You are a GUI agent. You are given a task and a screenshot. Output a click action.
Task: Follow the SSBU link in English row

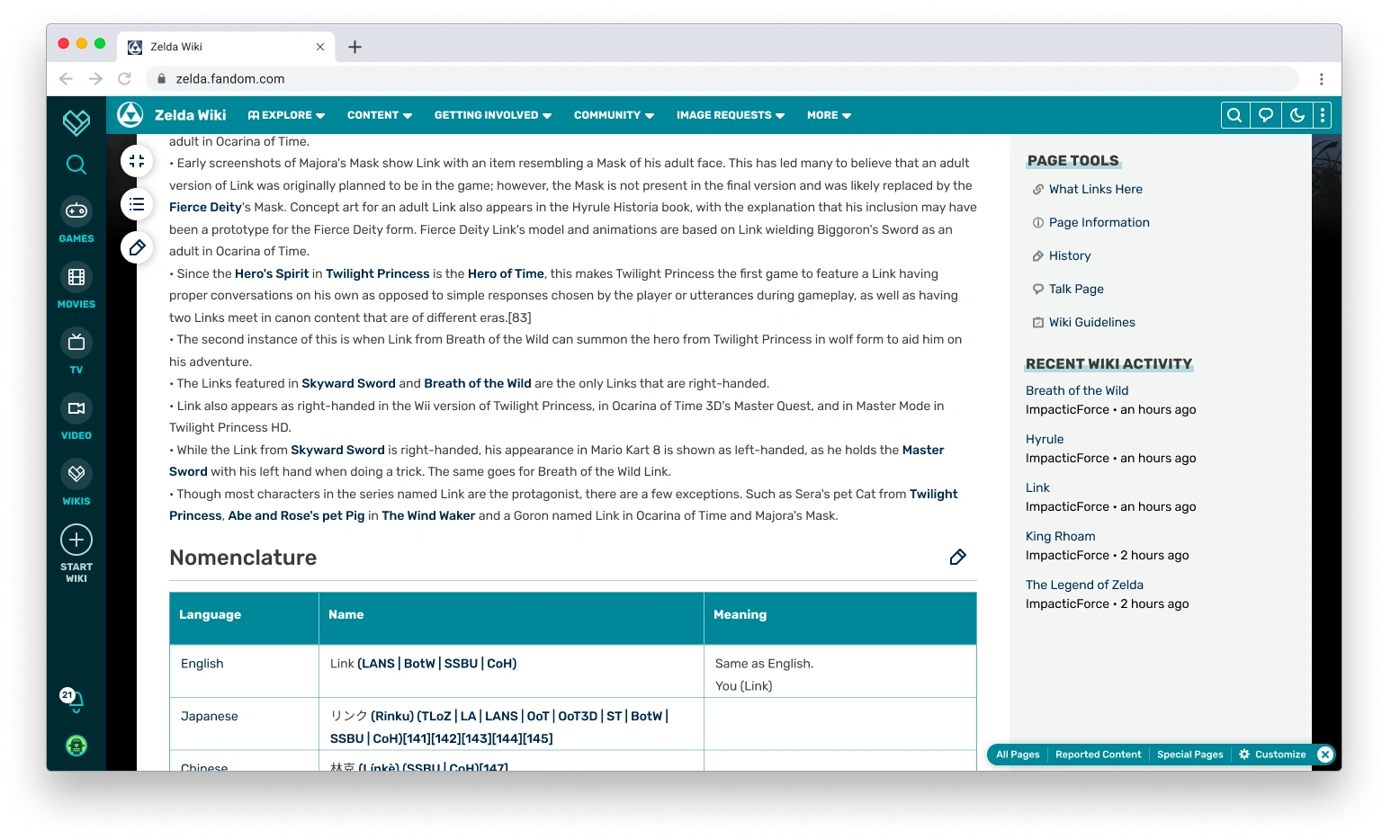click(x=461, y=664)
